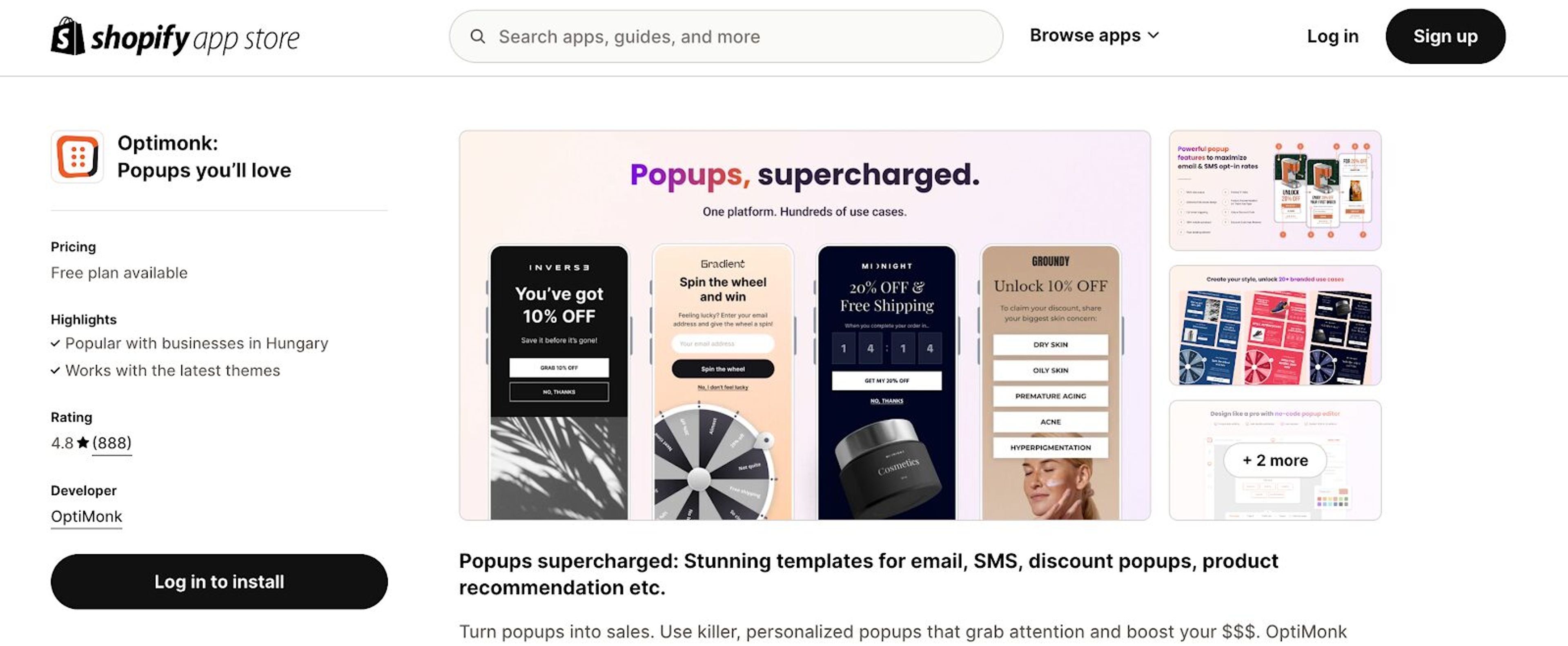Click the Sign up button
The height and width of the screenshot is (646, 1568).
click(1445, 36)
